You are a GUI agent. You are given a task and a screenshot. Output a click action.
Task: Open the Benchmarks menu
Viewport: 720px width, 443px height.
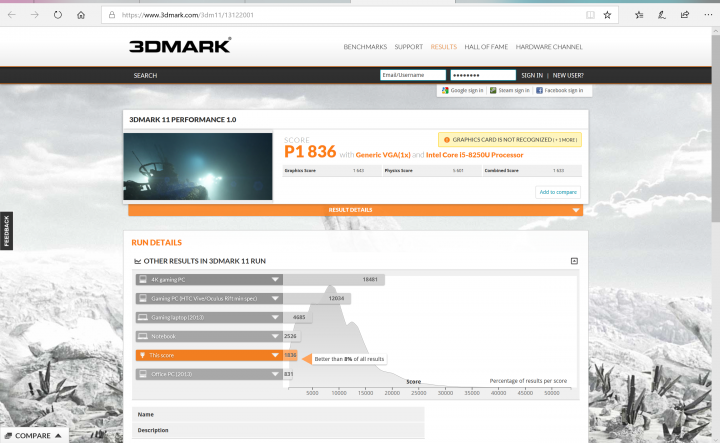coord(365,47)
